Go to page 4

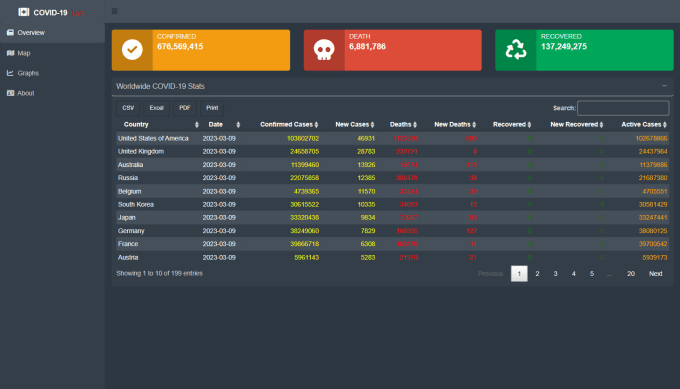[x=574, y=274]
